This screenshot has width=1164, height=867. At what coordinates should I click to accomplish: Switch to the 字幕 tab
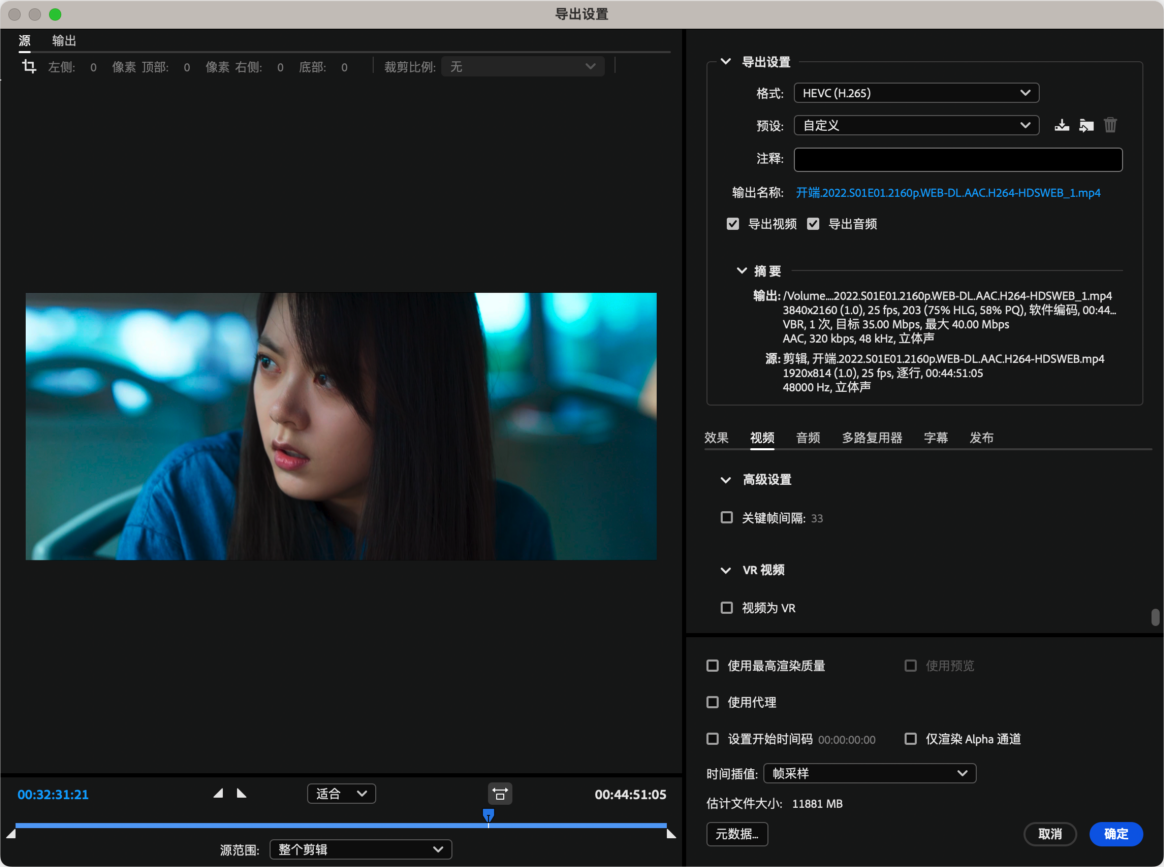(935, 438)
